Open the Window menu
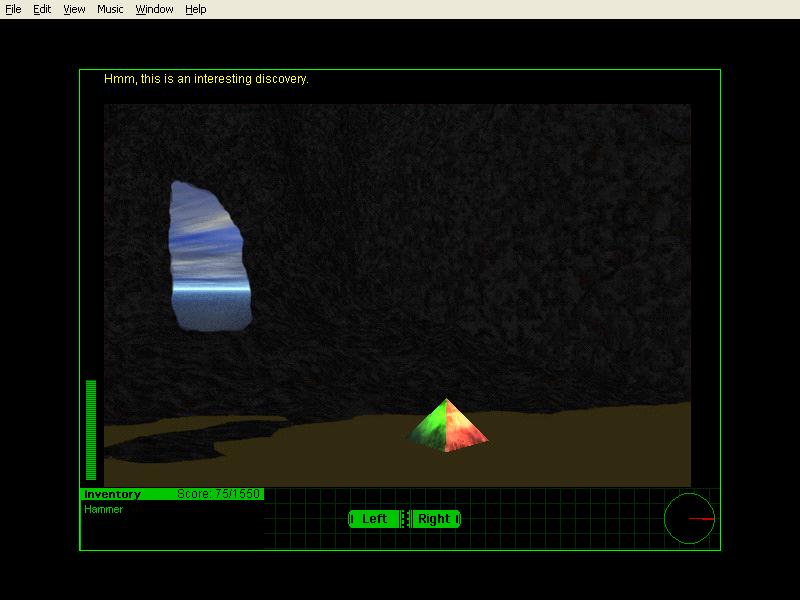 point(154,9)
